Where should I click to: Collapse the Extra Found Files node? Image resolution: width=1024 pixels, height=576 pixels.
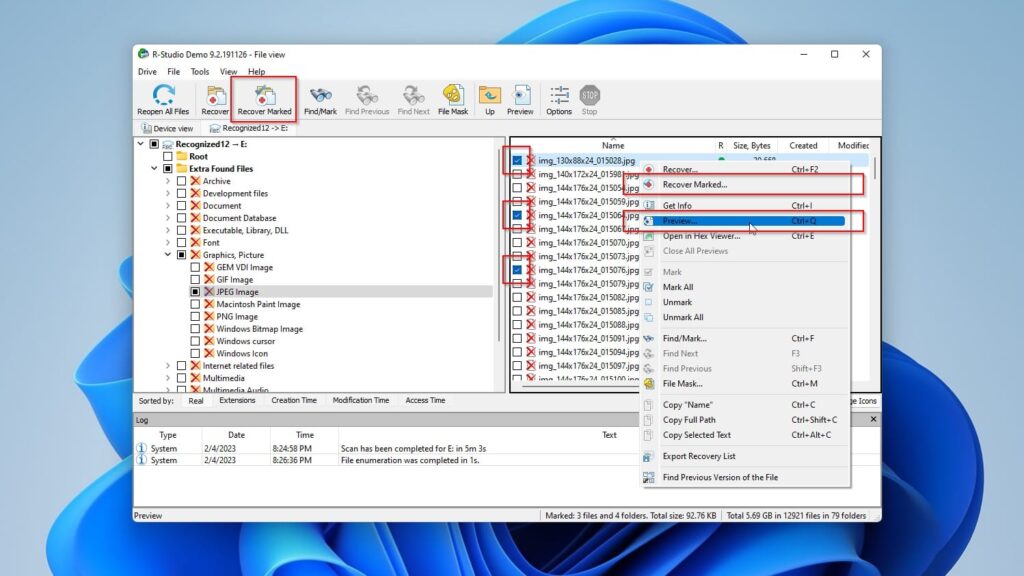pyautogui.click(x=154, y=168)
